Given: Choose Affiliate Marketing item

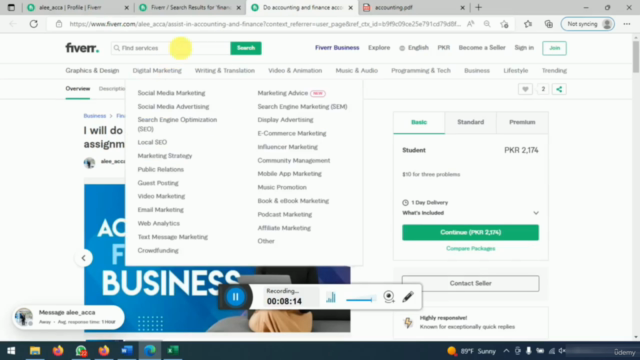Looking at the screenshot, I should click(284, 228).
